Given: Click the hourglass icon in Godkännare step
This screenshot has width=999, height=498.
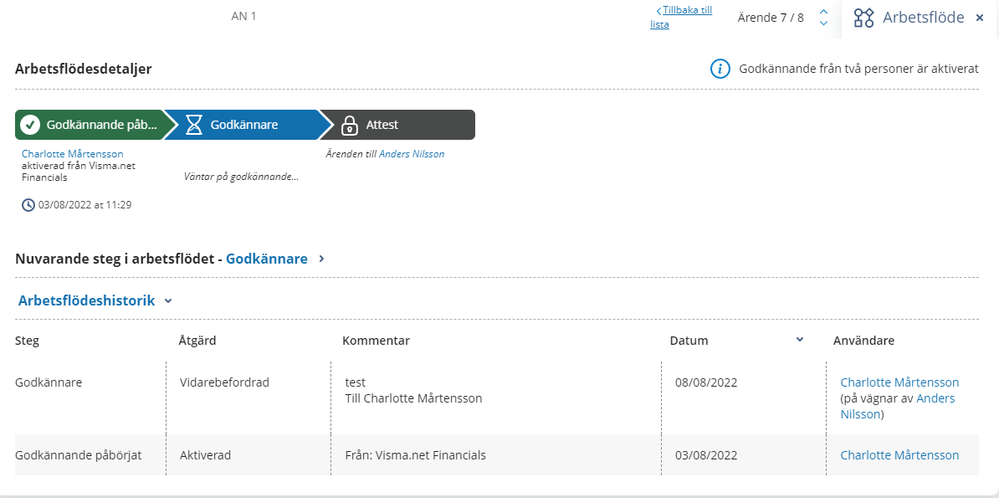Looking at the screenshot, I should [194, 125].
